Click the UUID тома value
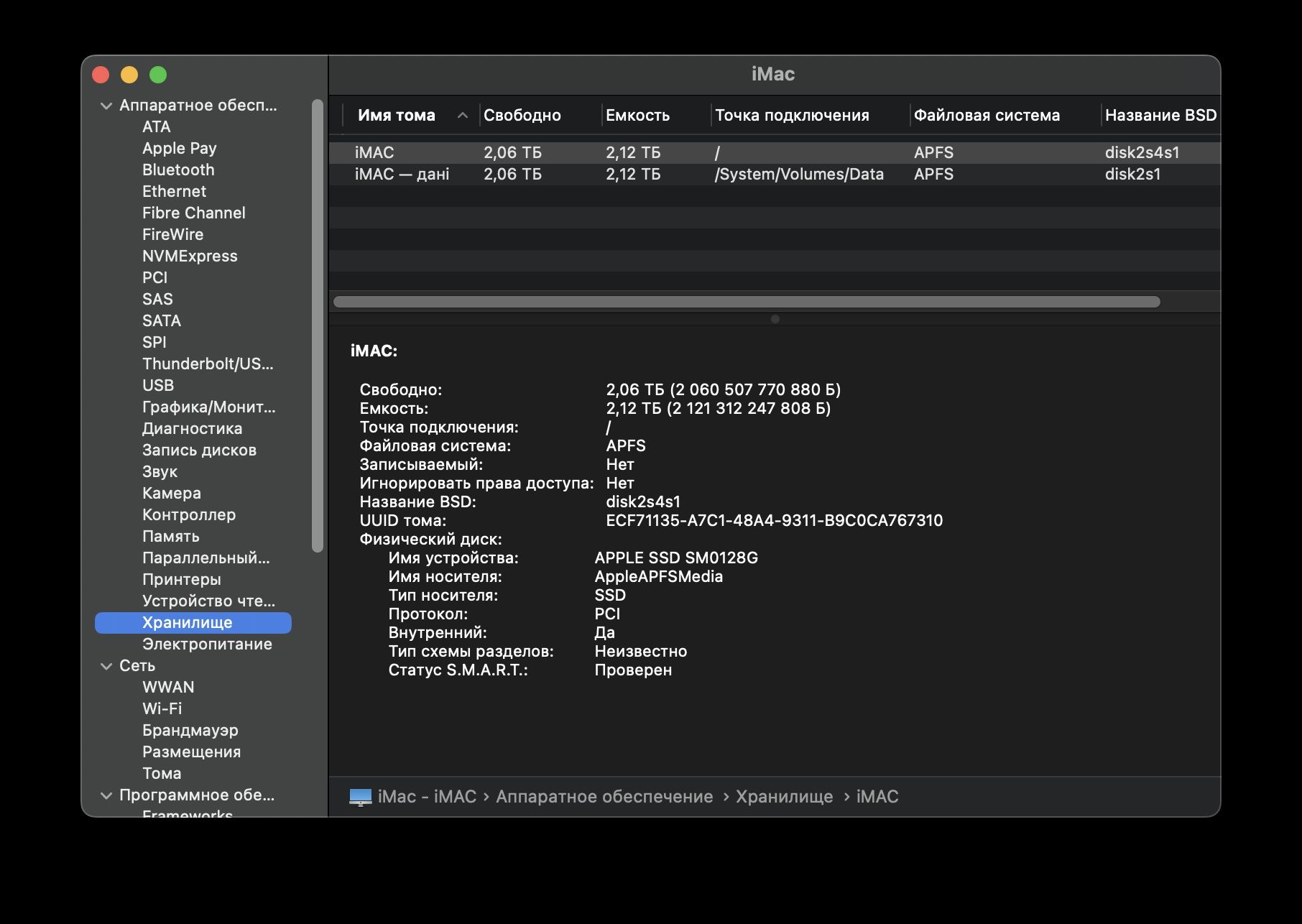The image size is (1302, 924). 774,521
